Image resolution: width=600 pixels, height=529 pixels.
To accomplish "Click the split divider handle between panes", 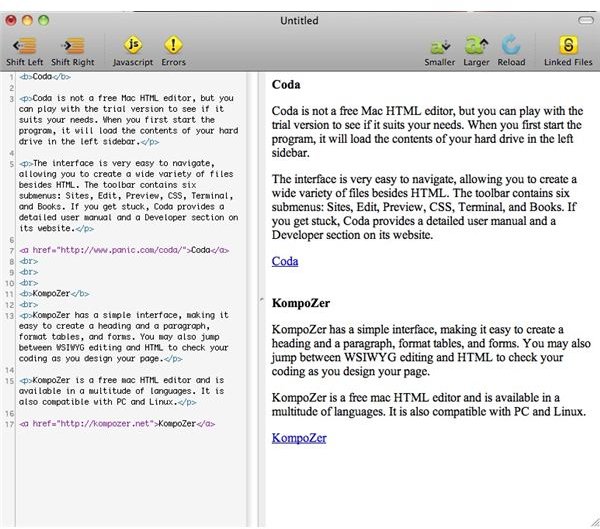I will pyautogui.click(x=262, y=300).
